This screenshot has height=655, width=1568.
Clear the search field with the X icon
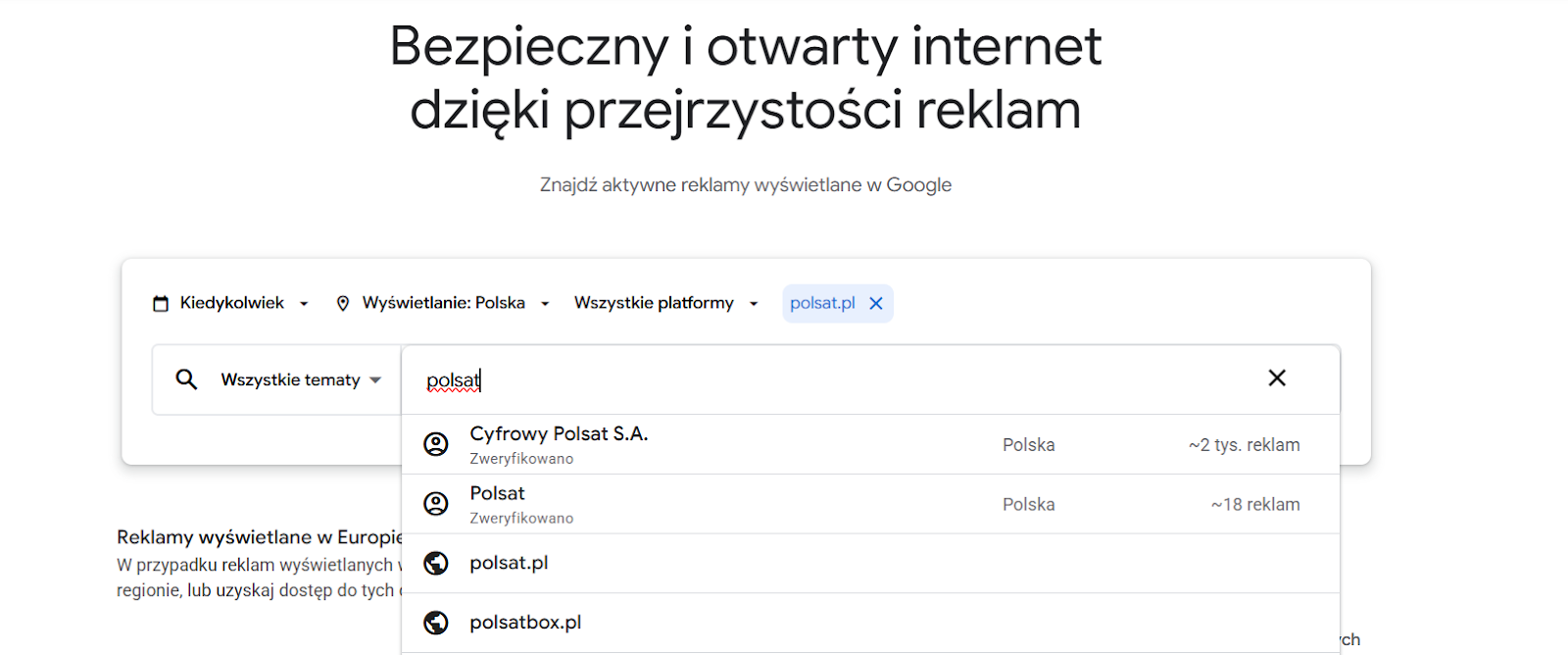(x=1276, y=378)
